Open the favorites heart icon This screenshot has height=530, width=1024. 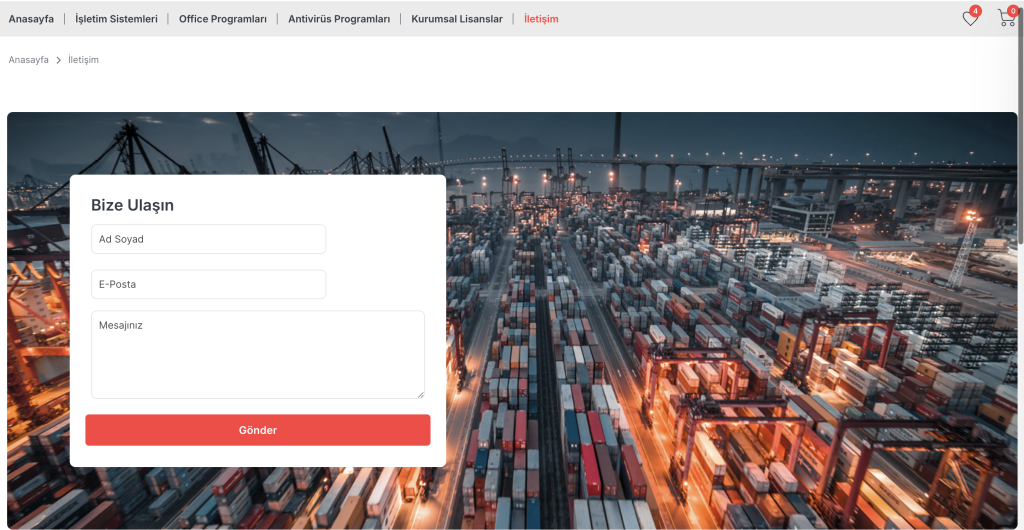970,19
